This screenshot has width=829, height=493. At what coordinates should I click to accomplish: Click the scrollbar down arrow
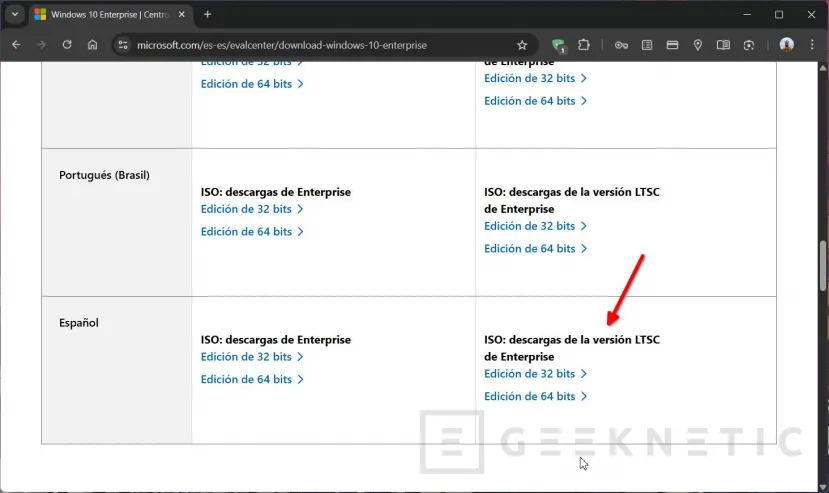pyautogui.click(x=823, y=487)
